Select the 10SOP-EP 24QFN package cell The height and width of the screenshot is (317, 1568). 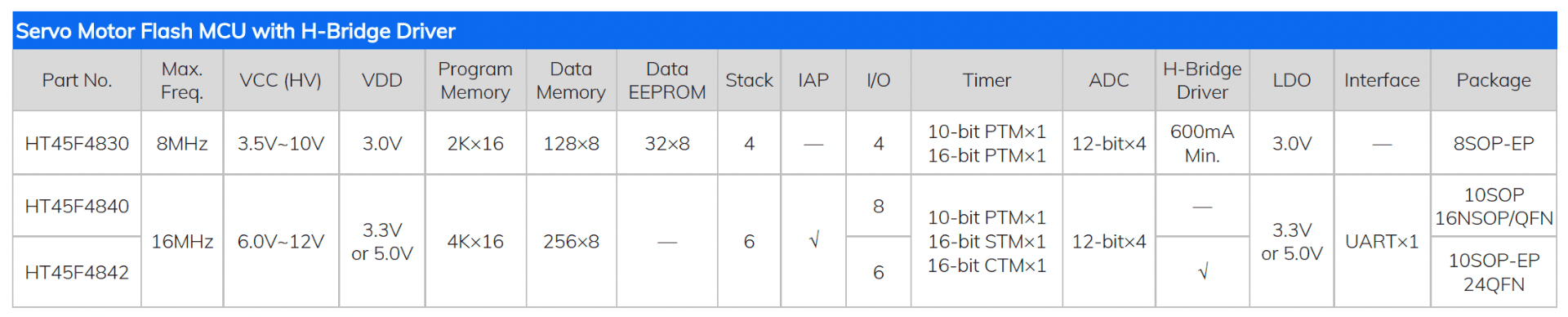pos(1494,272)
